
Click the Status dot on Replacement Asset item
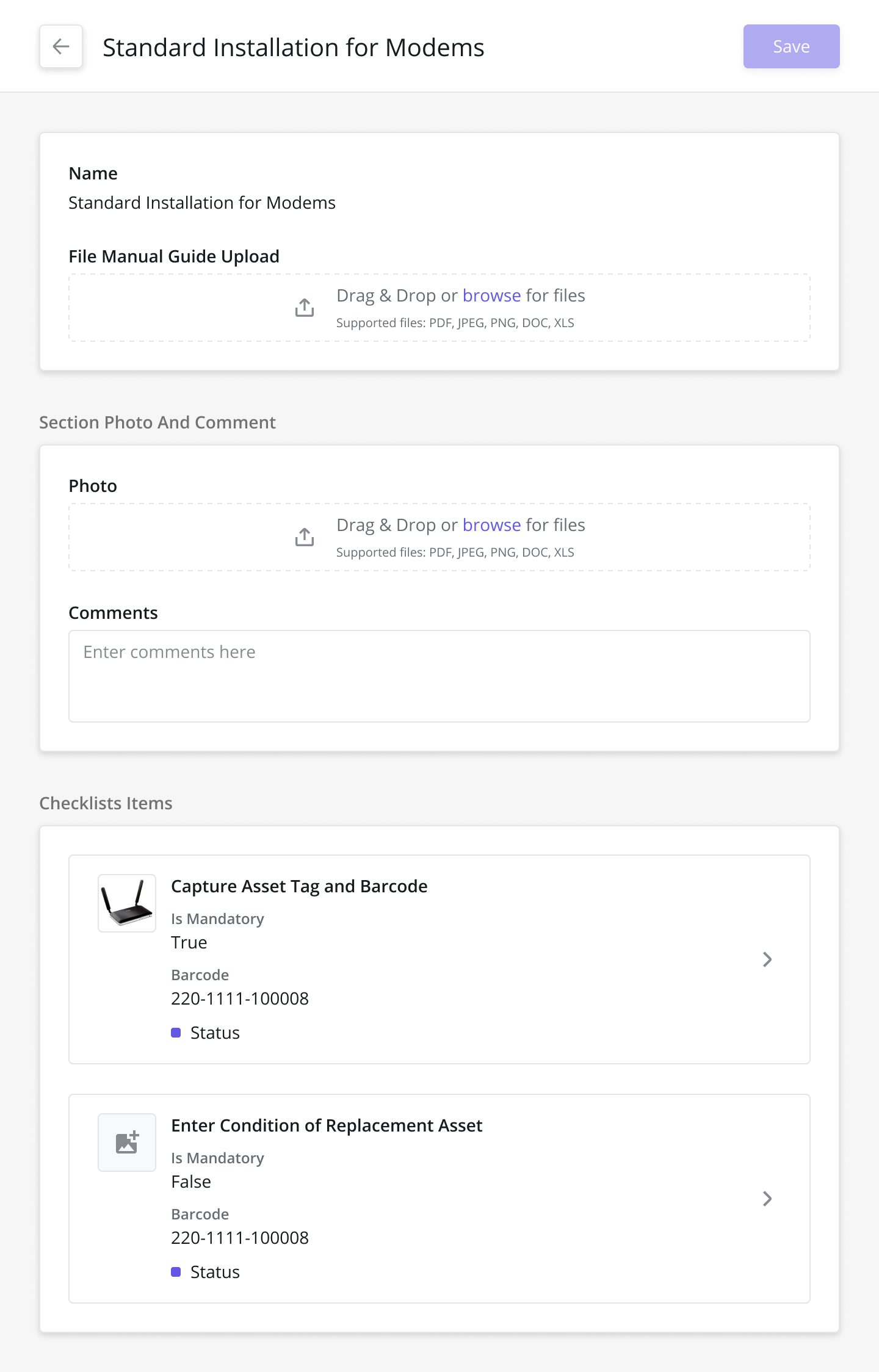pyautogui.click(x=176, y=1272)
